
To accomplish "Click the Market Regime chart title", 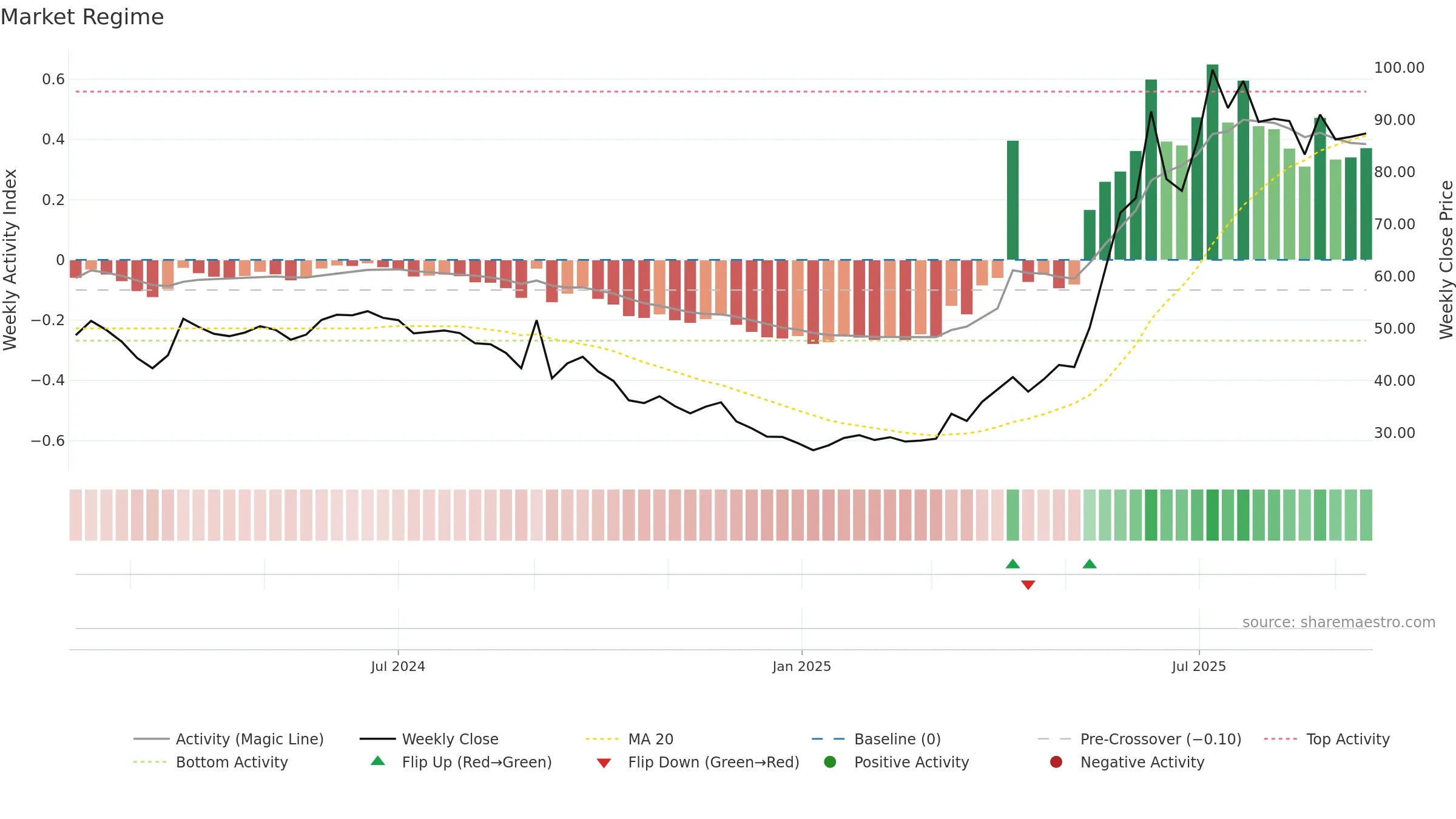I will click(x=82, y=17).
